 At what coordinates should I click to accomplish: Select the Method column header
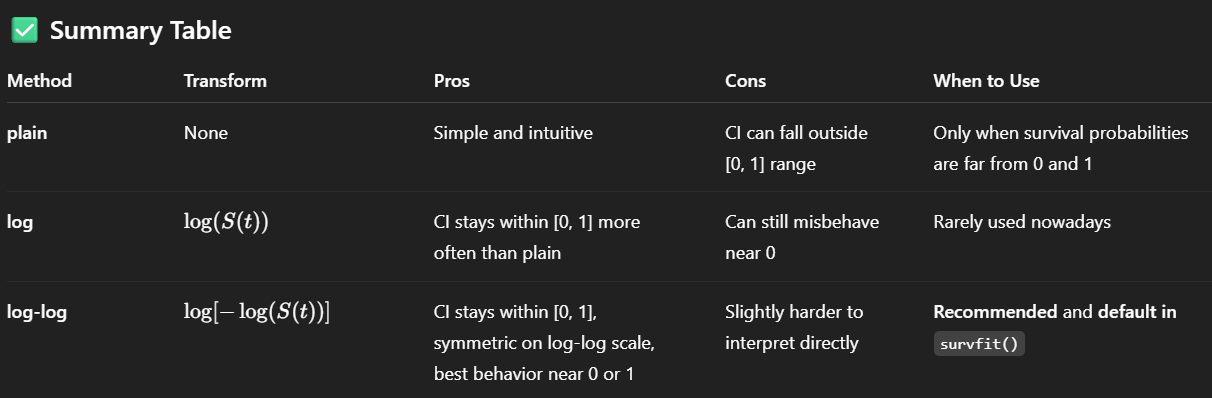coord(40,81)
